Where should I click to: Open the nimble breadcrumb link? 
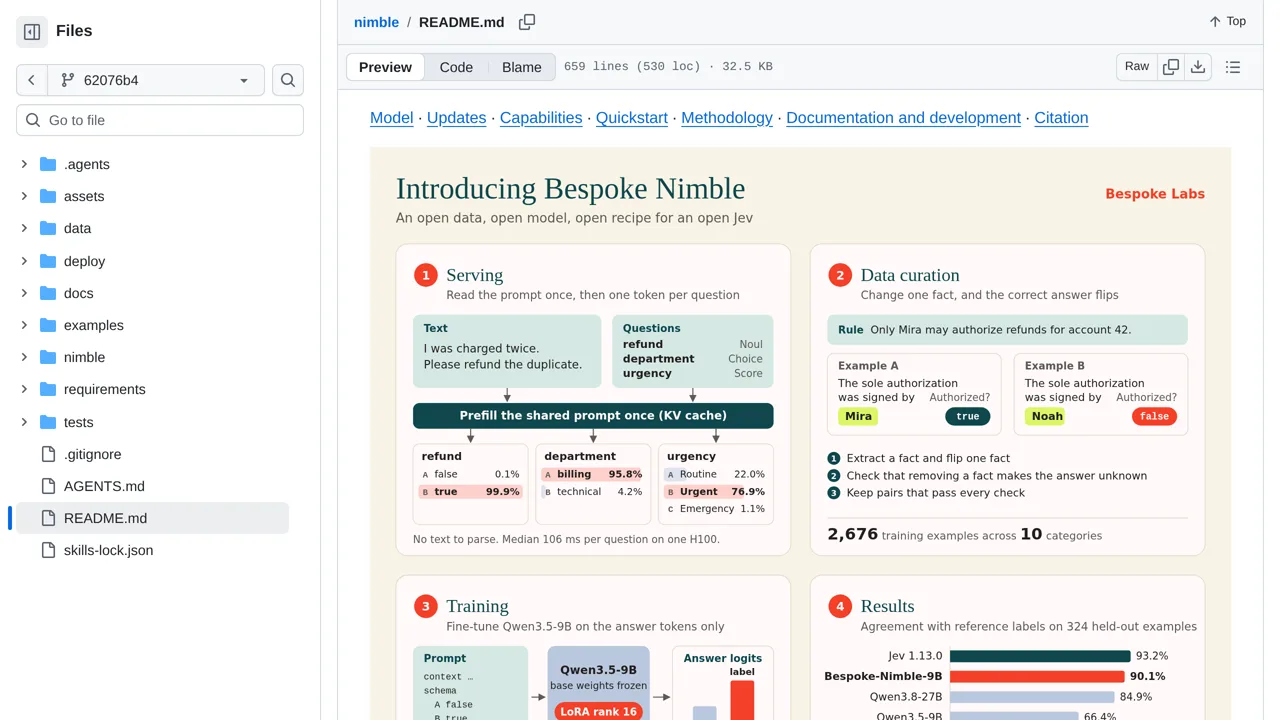tap(376, 22)
